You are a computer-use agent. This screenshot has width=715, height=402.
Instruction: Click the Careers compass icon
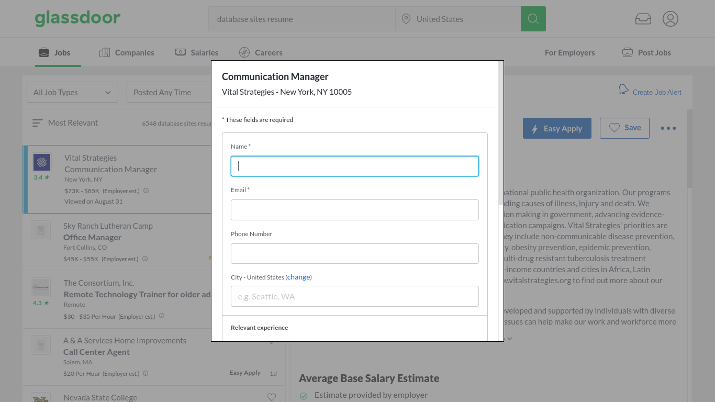[x=244, y=52]
